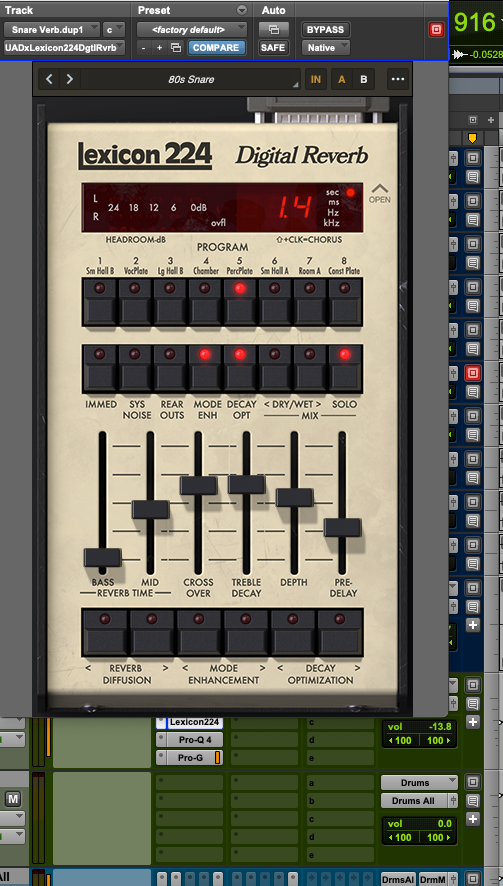Click the reverb time display reading 1.4
Viewport: 503px width, 886px height.
coord(294,208)
